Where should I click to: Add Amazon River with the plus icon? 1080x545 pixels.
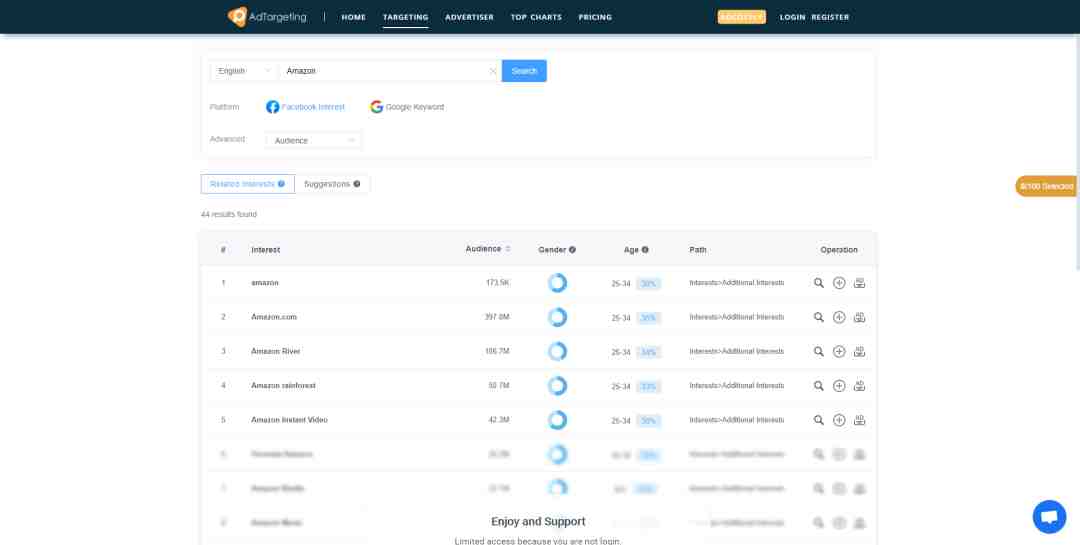pos(839,351)
